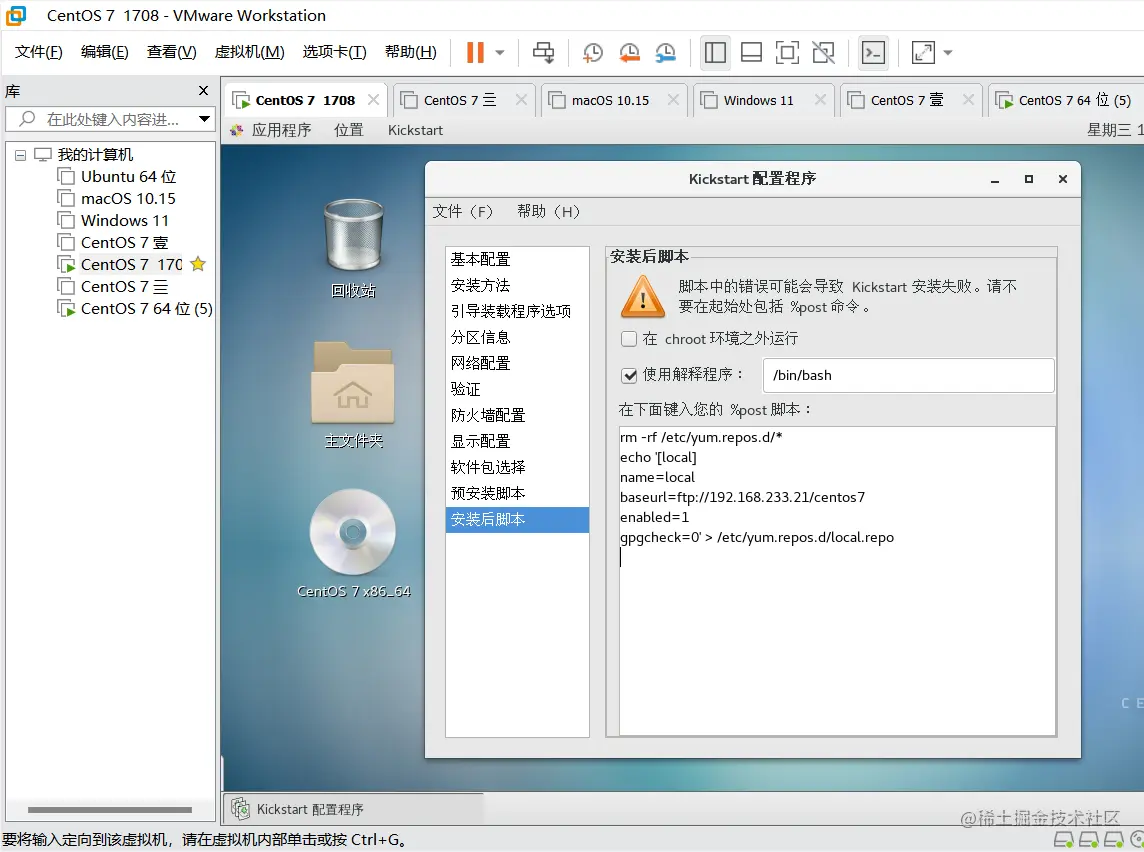Select 验证 in the Kickstart list
This screenshot has height=852, width=1144.
(x=517, y=390)
